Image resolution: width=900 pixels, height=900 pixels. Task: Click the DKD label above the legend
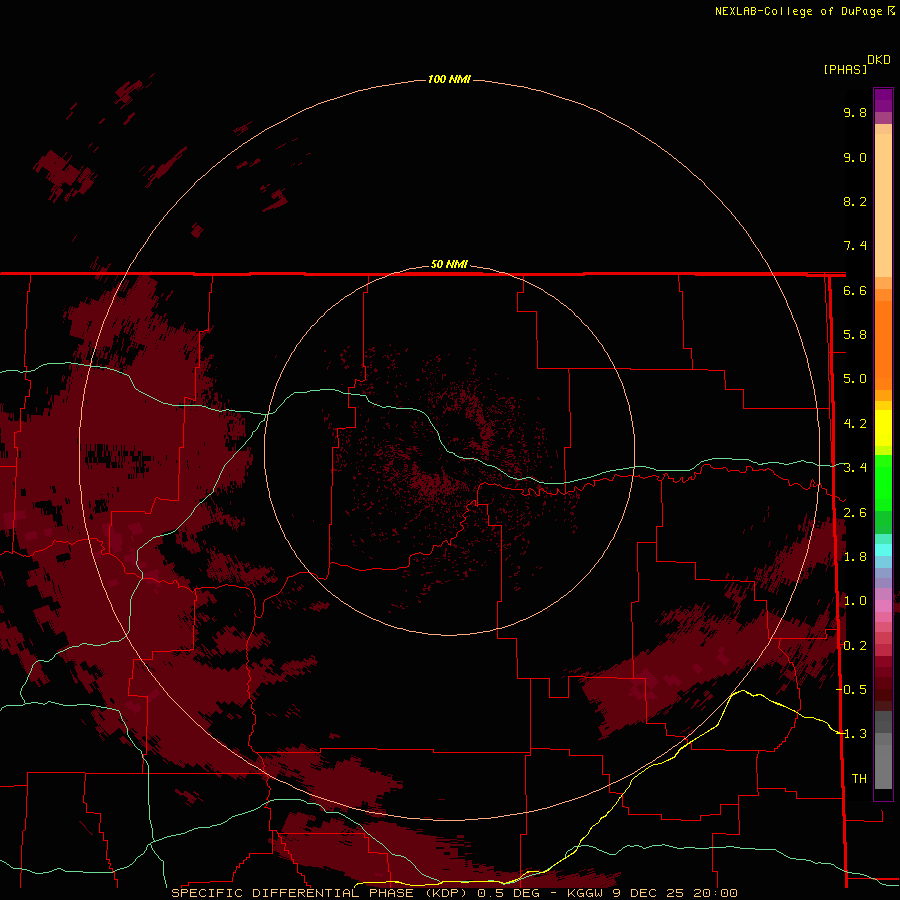(x=879, y=60)
